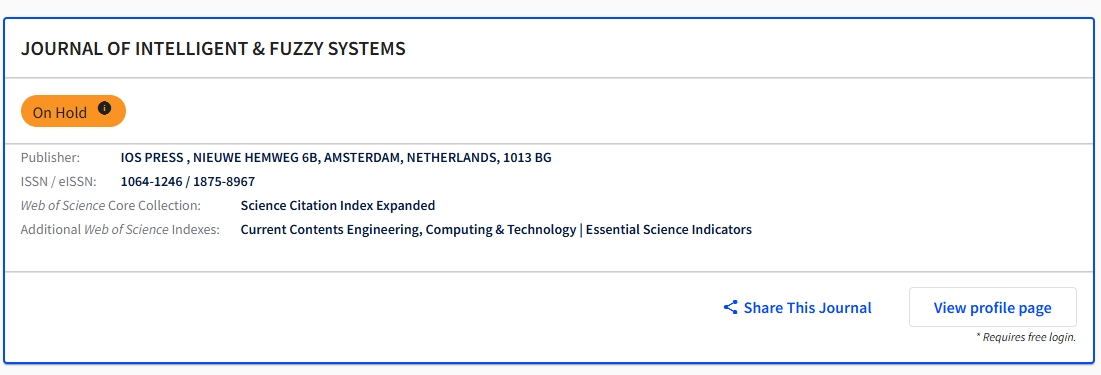
Task: Open the Share This Journal link
Action: tap(798, 308)
